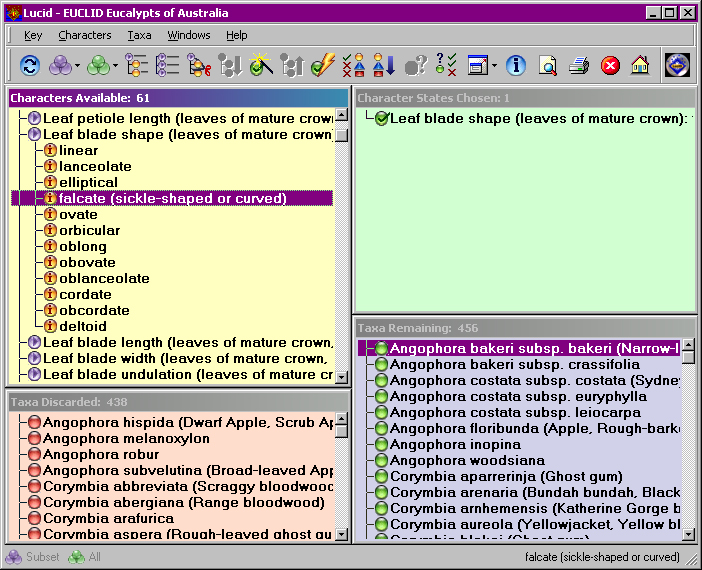Click the Lucid logo icon in toolbar
This screenshot has width=702, height=570.
677,65
